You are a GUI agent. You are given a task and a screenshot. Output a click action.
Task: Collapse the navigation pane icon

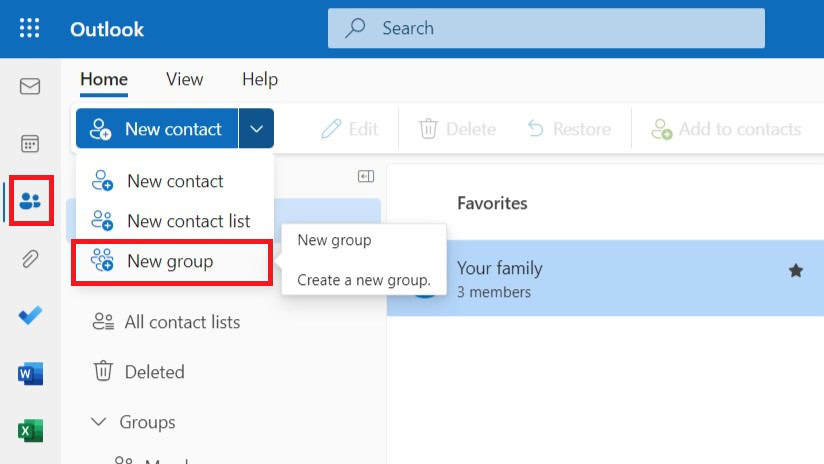tap(366, 177)
